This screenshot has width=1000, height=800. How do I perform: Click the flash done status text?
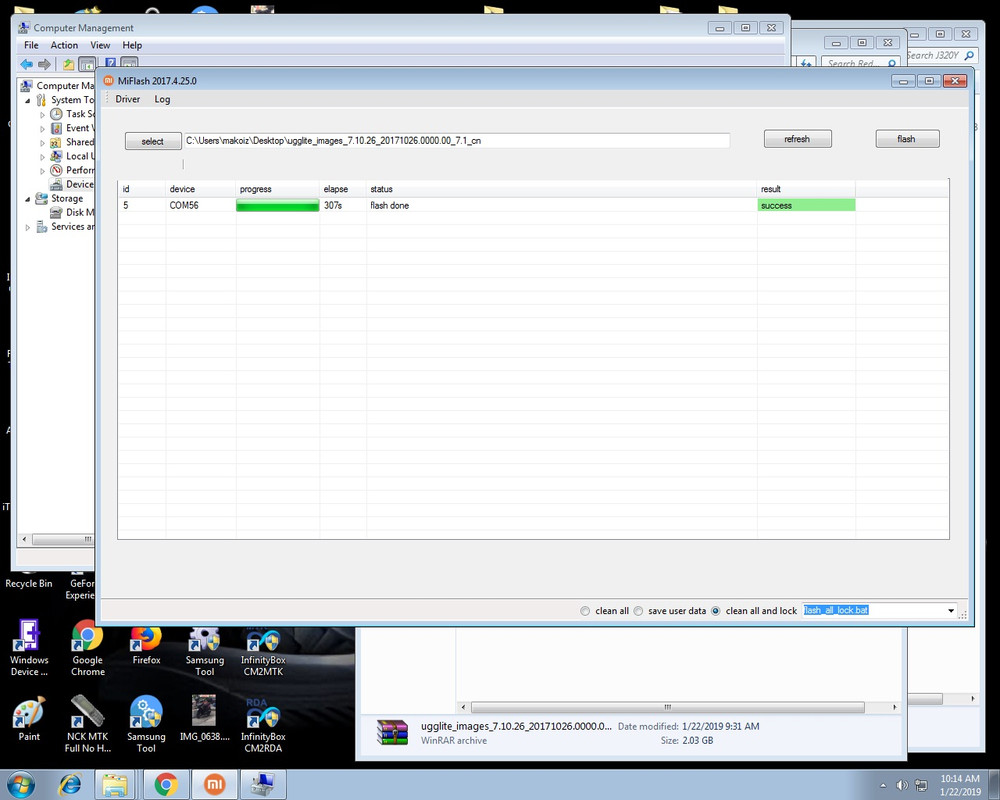click(x=390, y=205)
